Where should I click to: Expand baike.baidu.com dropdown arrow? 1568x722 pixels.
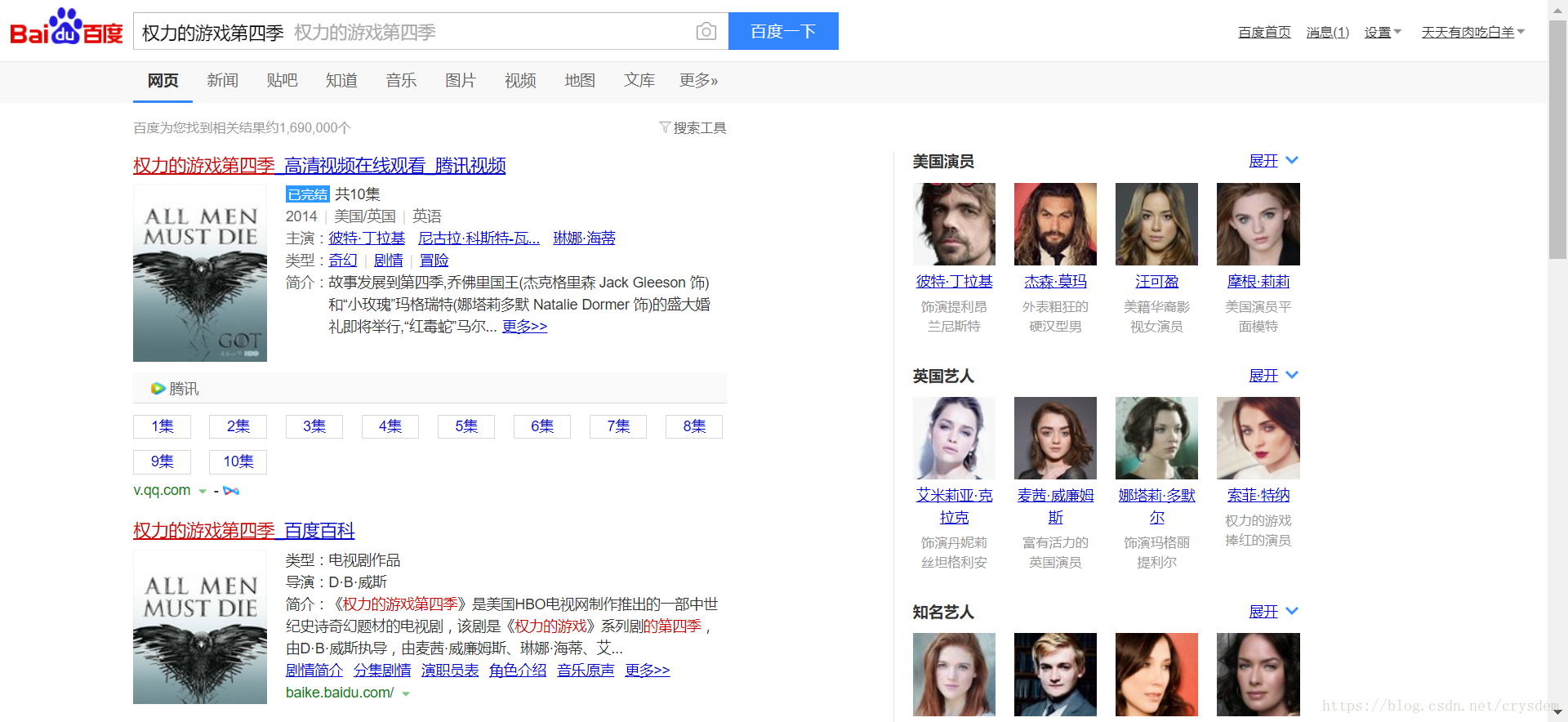[406, 693]
